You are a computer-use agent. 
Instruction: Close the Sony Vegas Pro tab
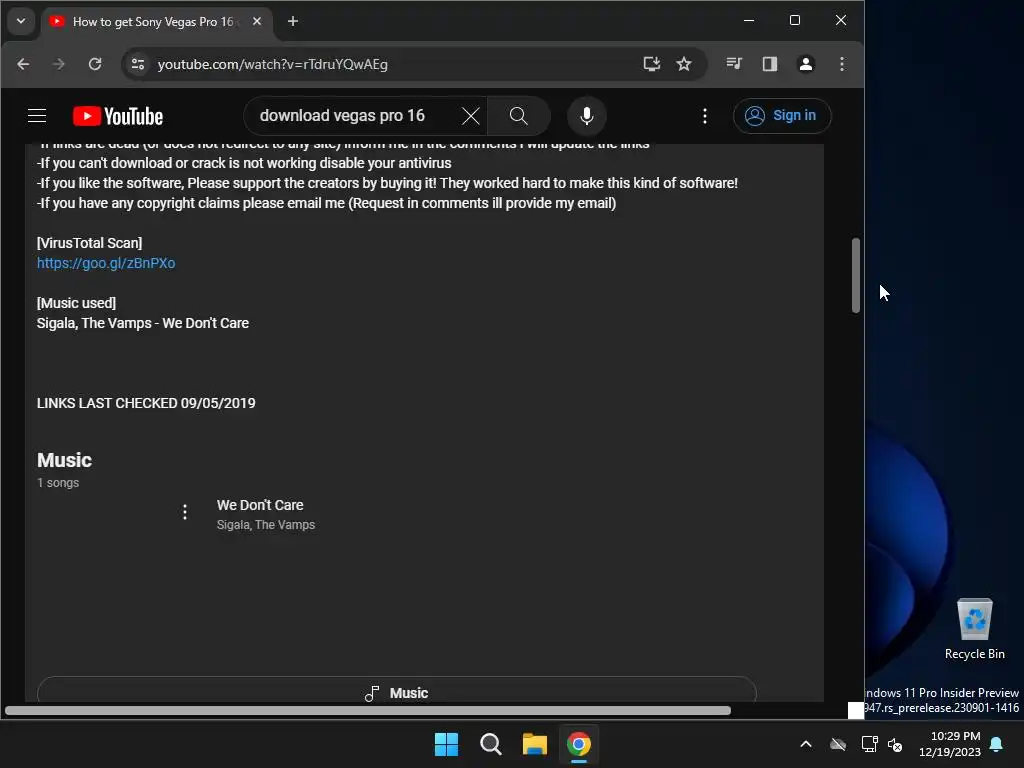[x=257, y=22]
